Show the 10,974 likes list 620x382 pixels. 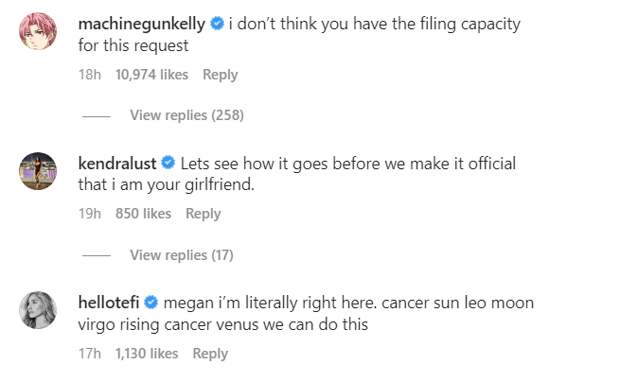[152, 75]
